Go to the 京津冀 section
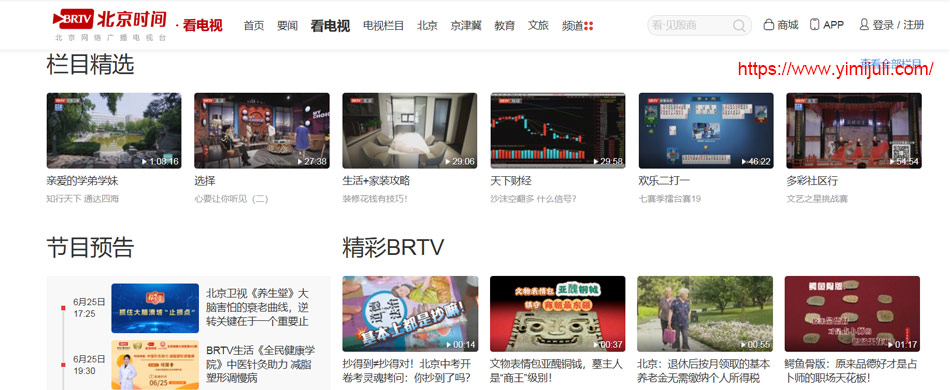Screen dimensions: 950x390 coord(466,25)
